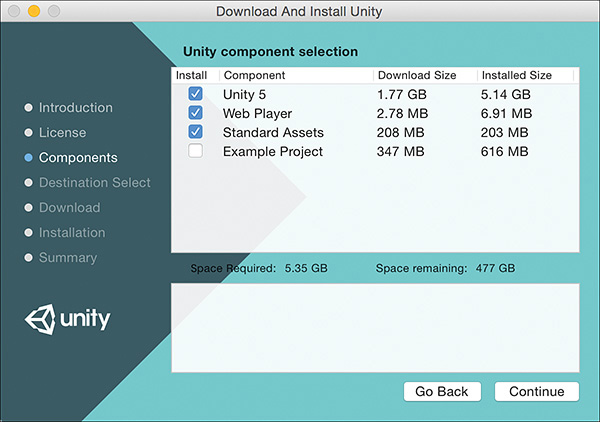Enable the Example Project install checkbox

click(195, 151)
